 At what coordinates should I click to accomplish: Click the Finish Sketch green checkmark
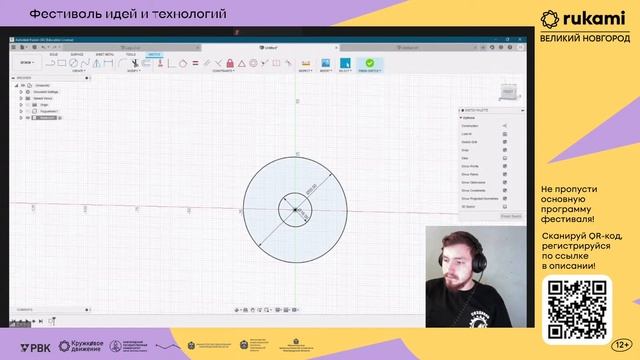[369, 63]
